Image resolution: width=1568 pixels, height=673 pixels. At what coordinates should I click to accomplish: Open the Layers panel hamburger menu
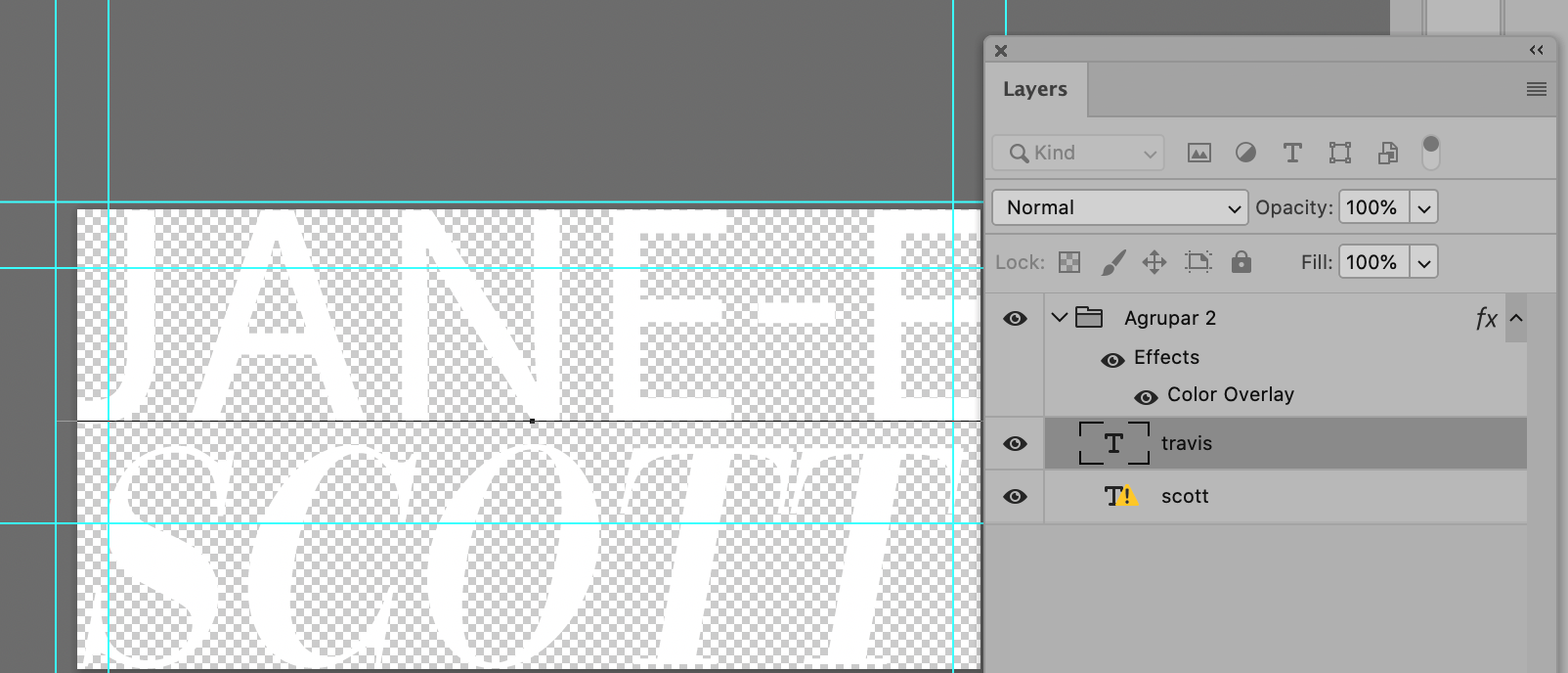pyautogui.click(x=1537, y=89)
